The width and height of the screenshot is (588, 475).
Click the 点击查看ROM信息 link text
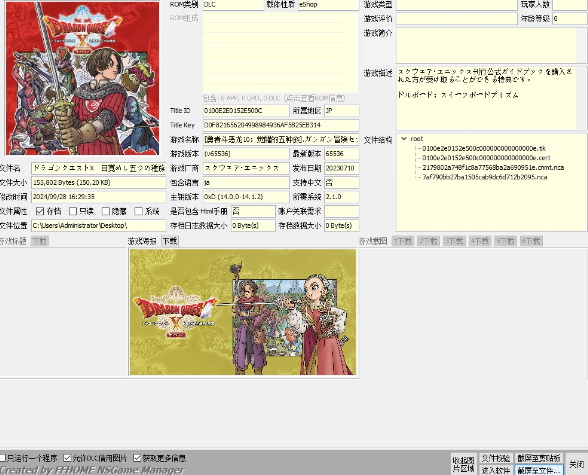(315, 98)
